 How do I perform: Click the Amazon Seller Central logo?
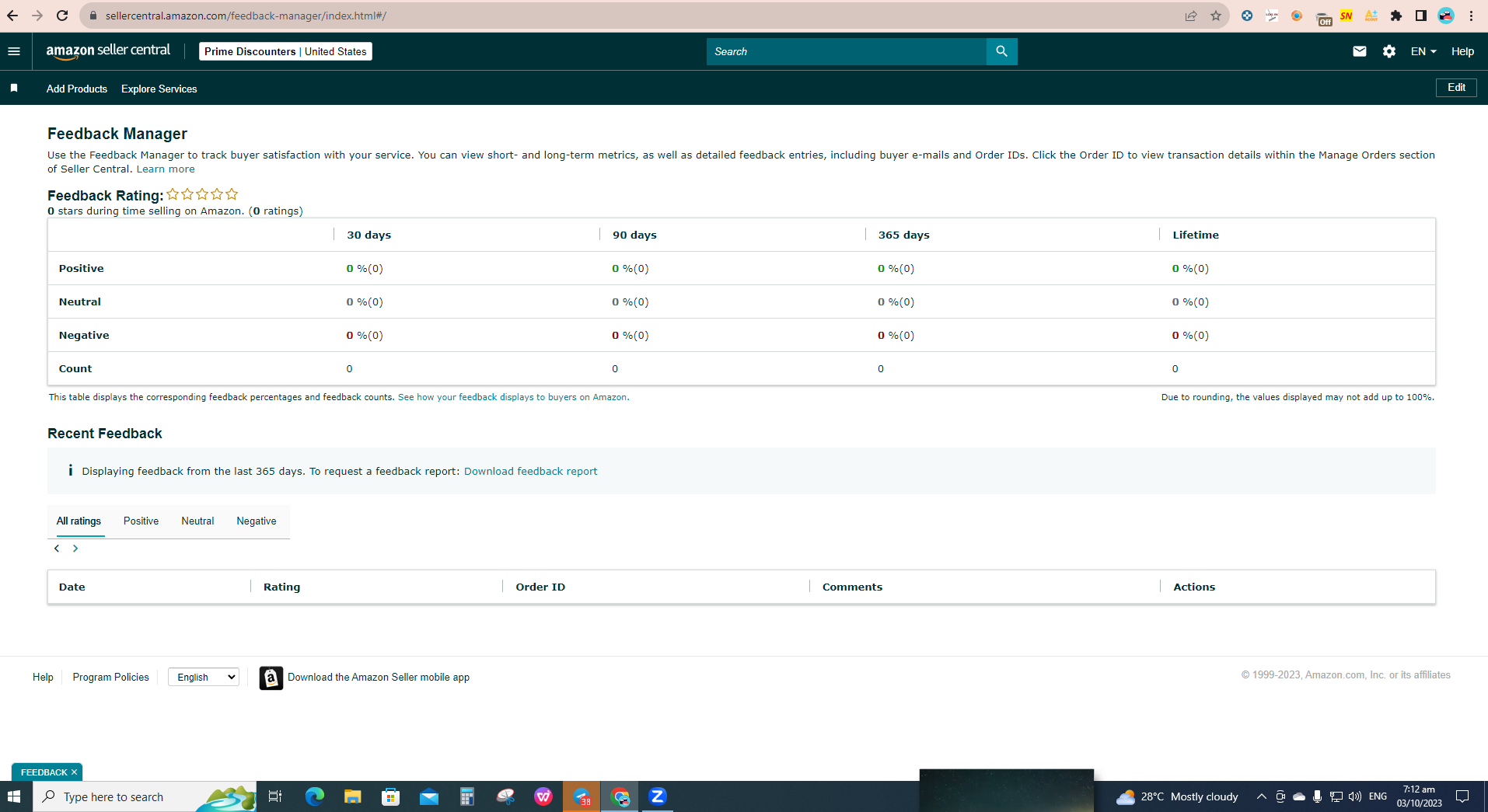tap(108, 51)
